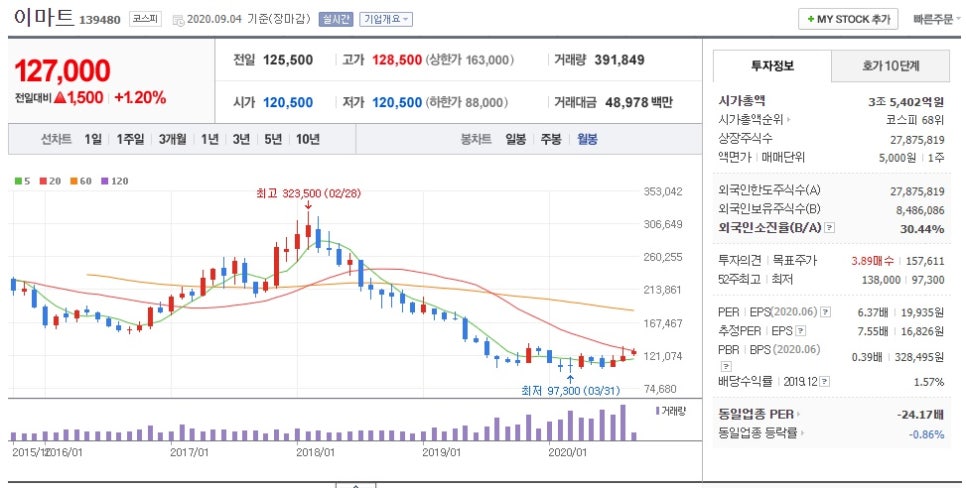
Task: Select the 1년 line chart period
Action: point(209,139)
